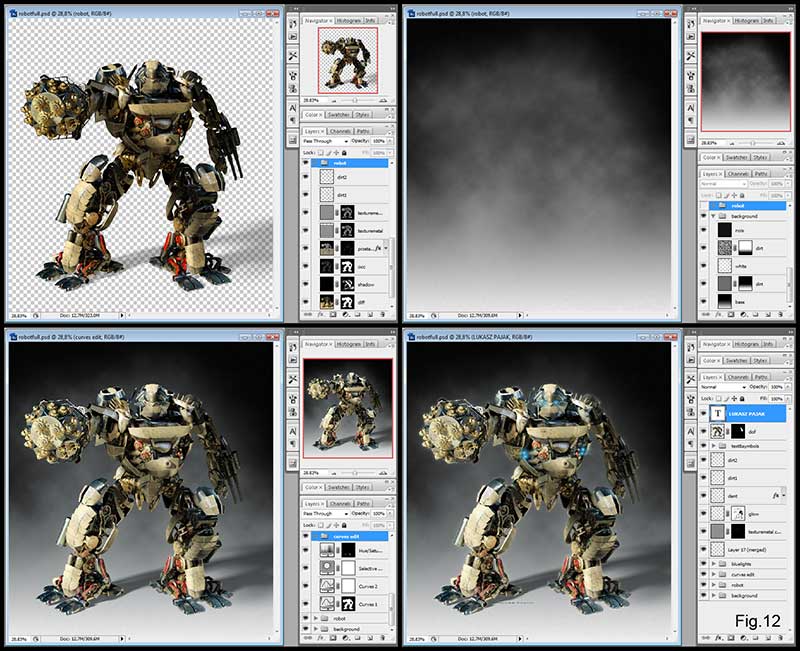Expand text&symbols group in LUKASZ PAJAK window
800x651 pixels.
(x=714, y=445)
